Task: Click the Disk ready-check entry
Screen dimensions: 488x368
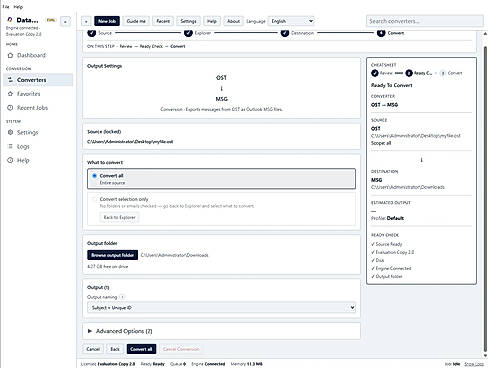Action: (378, 260)
